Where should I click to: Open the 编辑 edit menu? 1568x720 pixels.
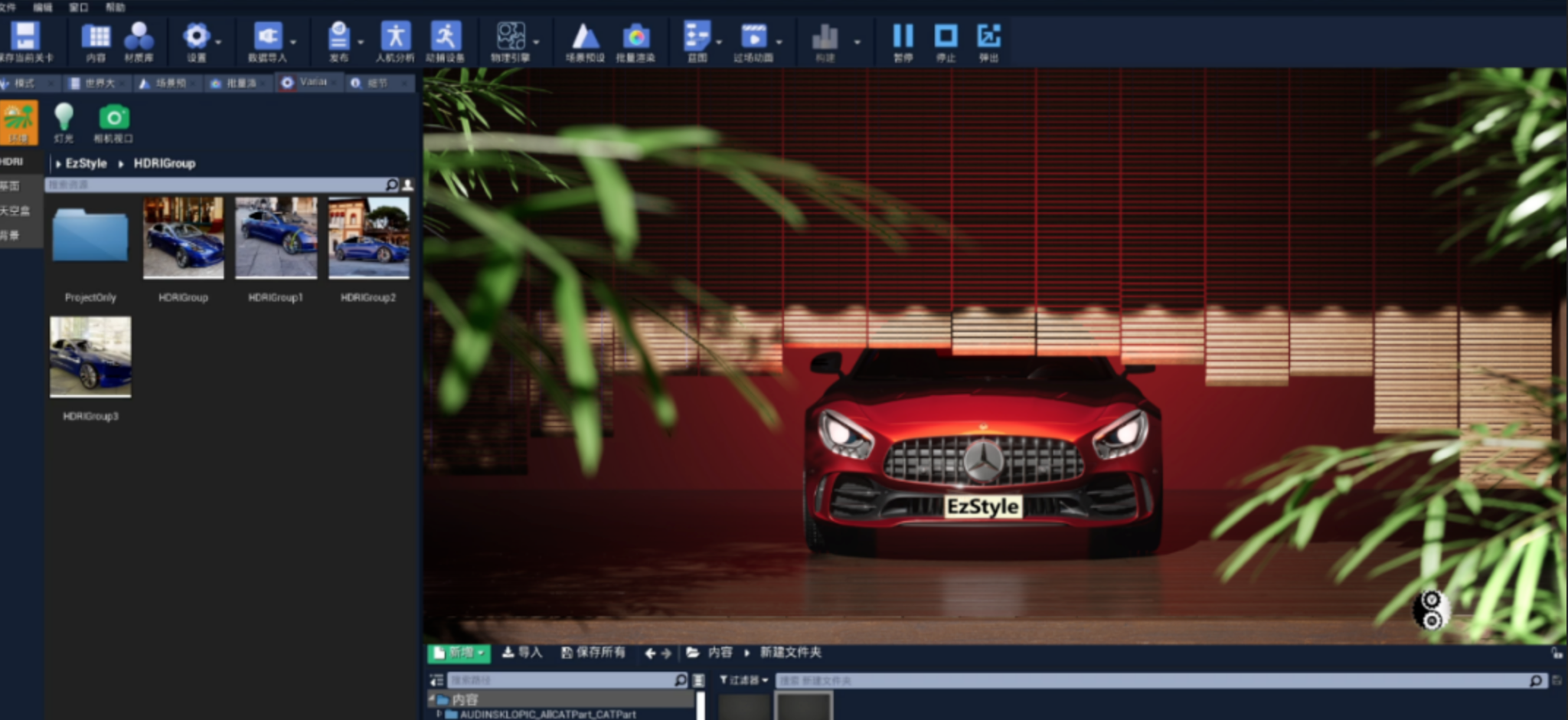[x=43, y=7]
